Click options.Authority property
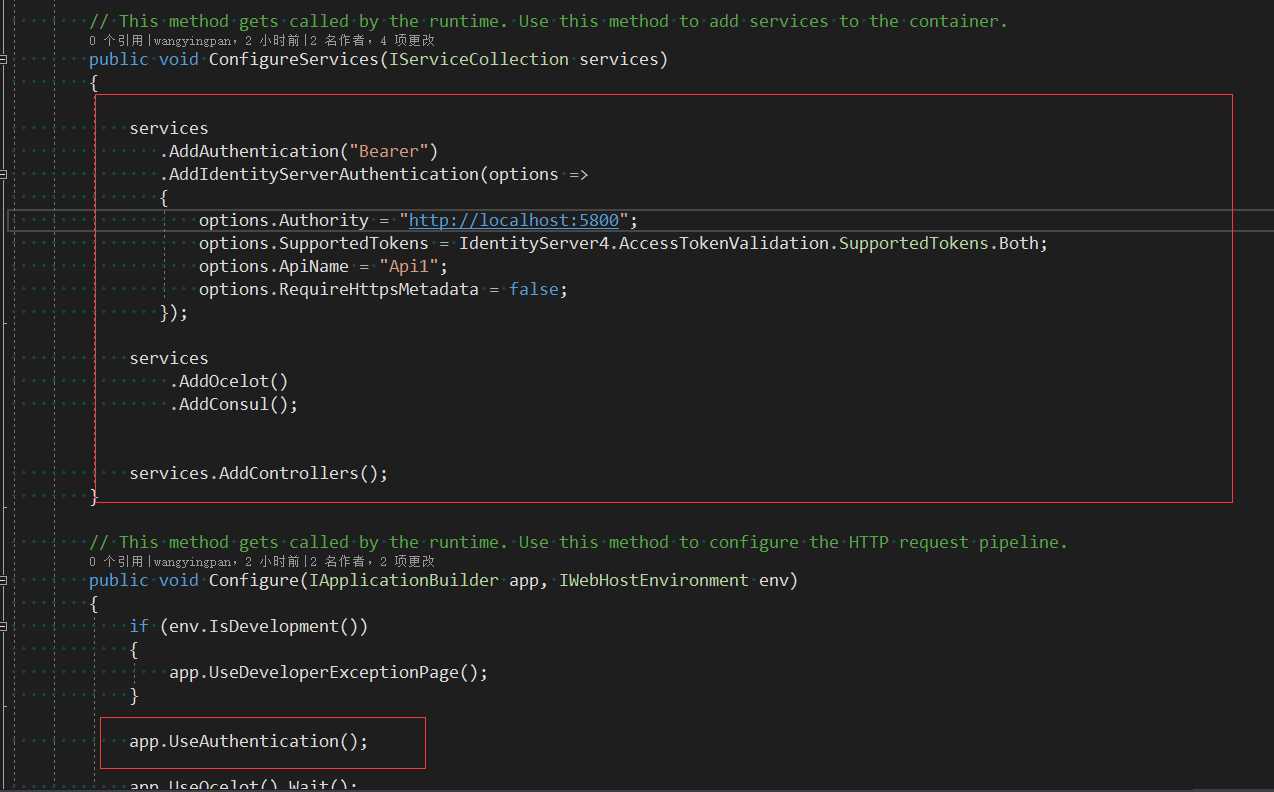The image size is (1274, 792). (283, 220)
